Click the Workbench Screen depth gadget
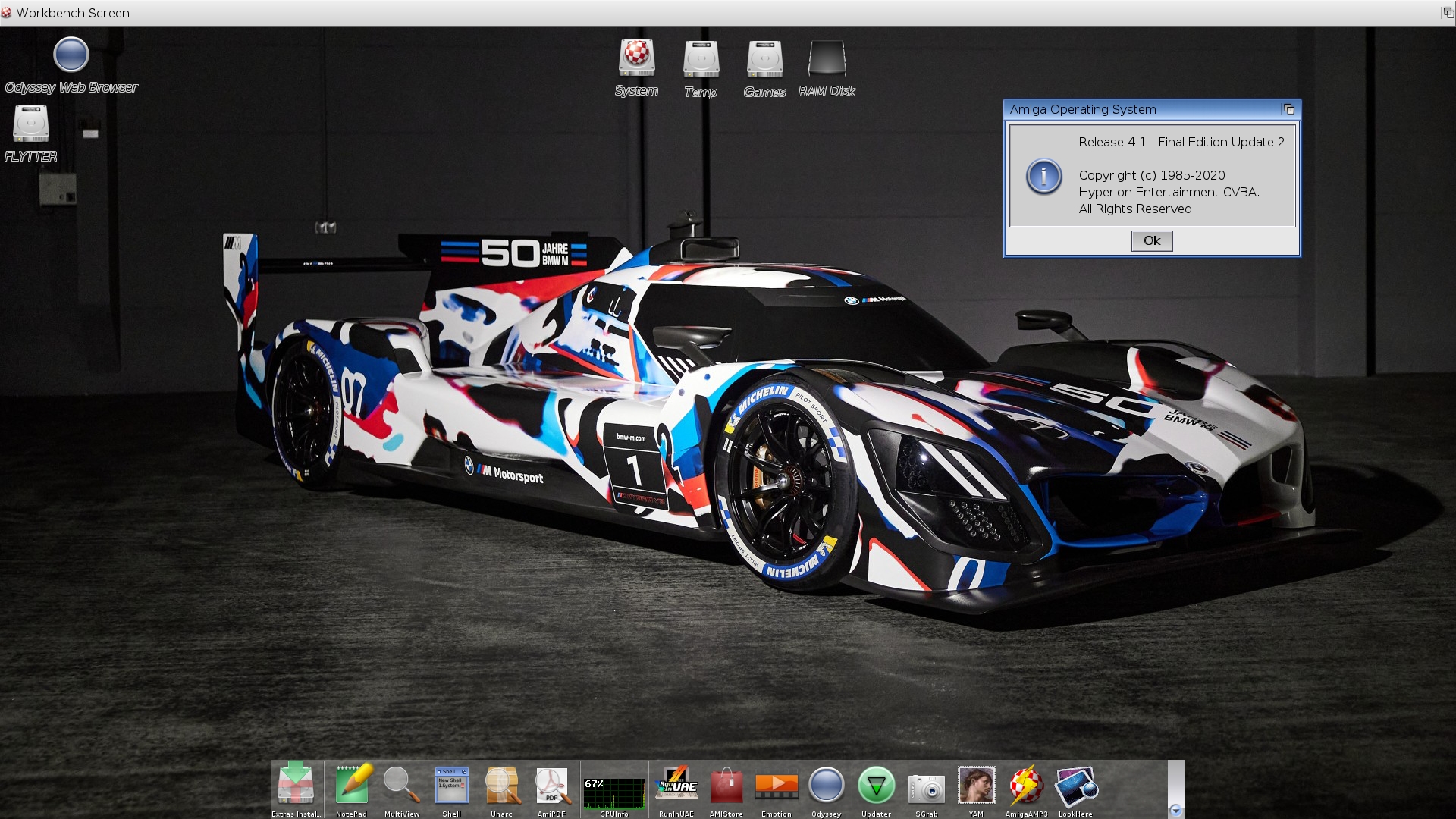 (1448, 13)
